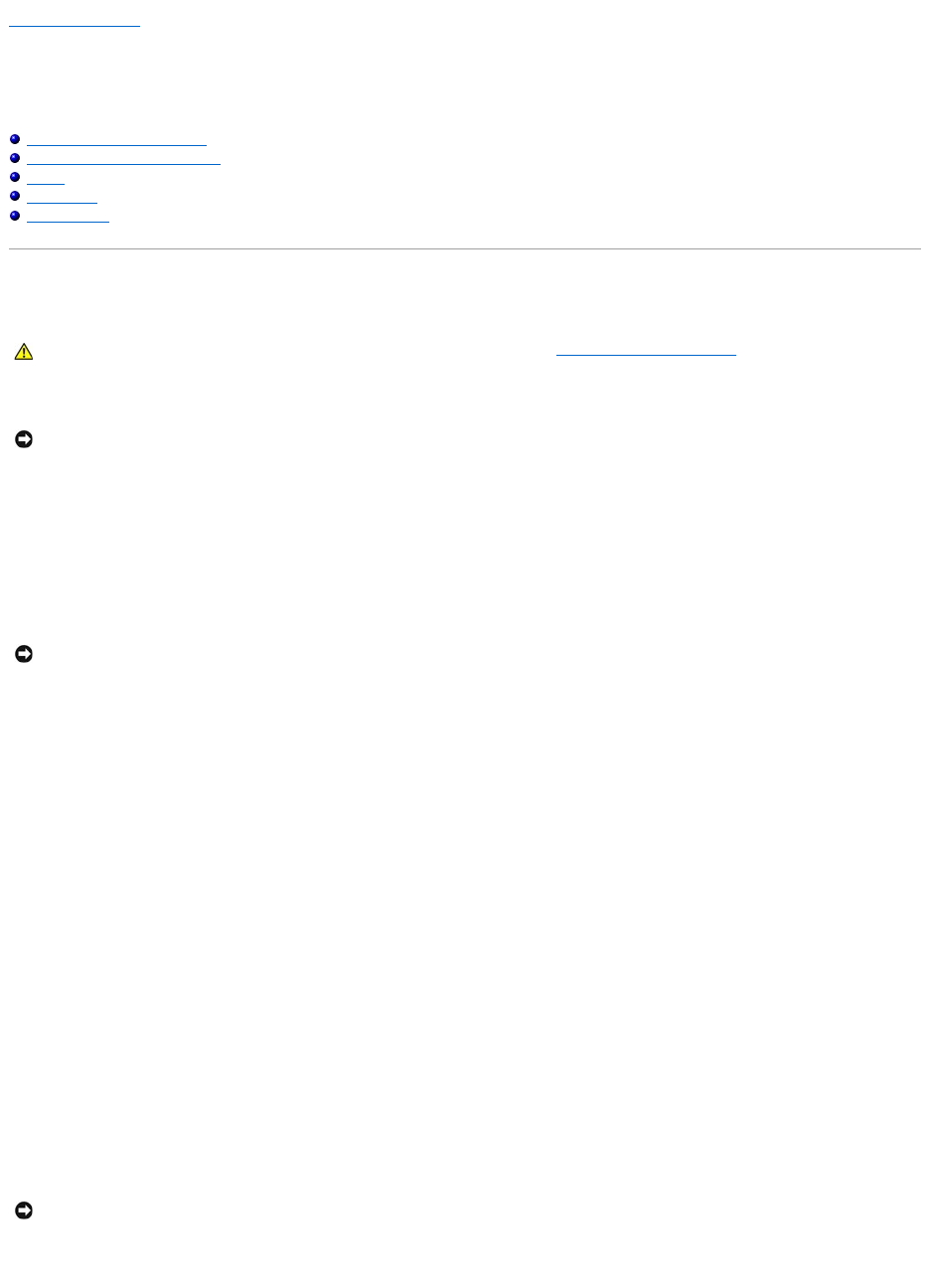Click the blue bullet beside the last list link

tap(15, 215)
